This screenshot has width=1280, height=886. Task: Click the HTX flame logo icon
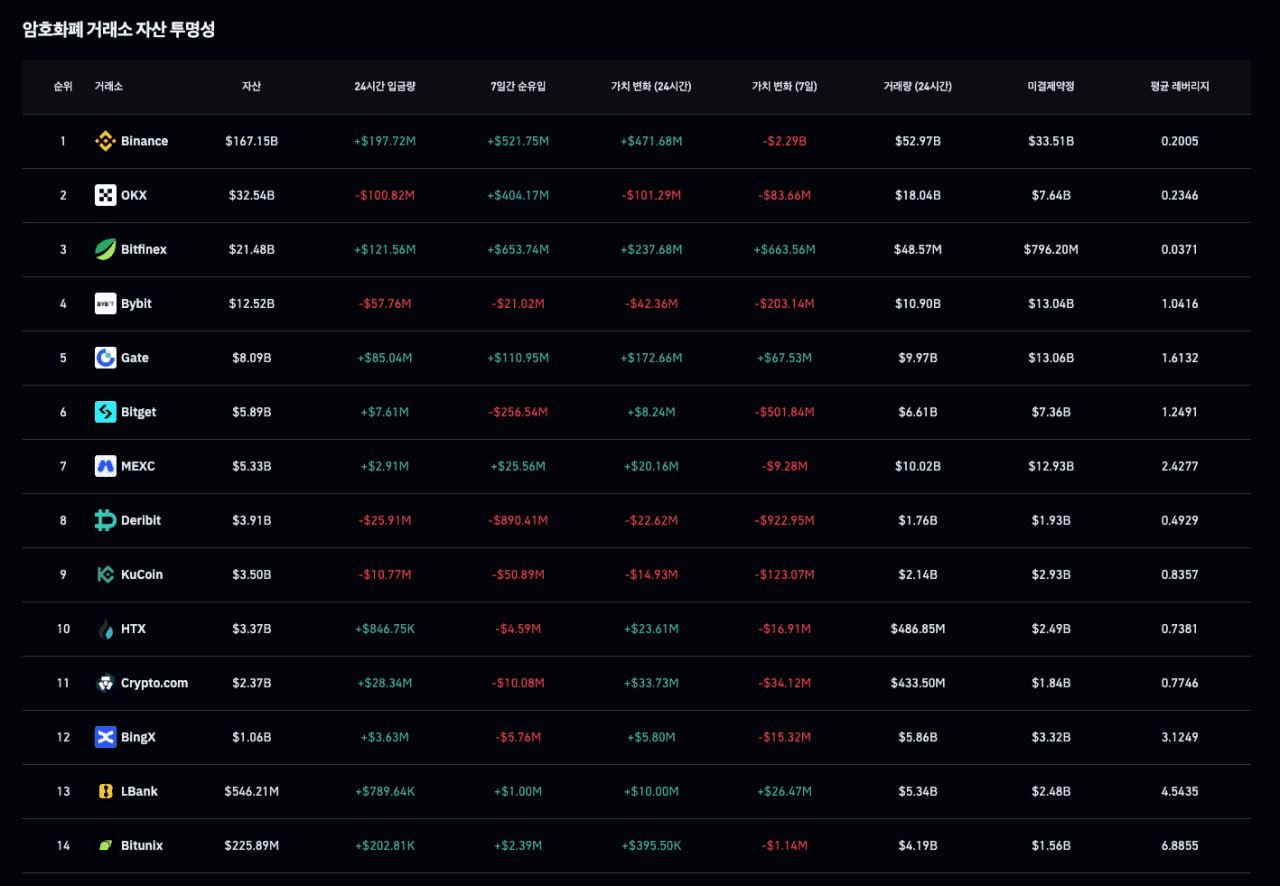(x=105, y=629)
